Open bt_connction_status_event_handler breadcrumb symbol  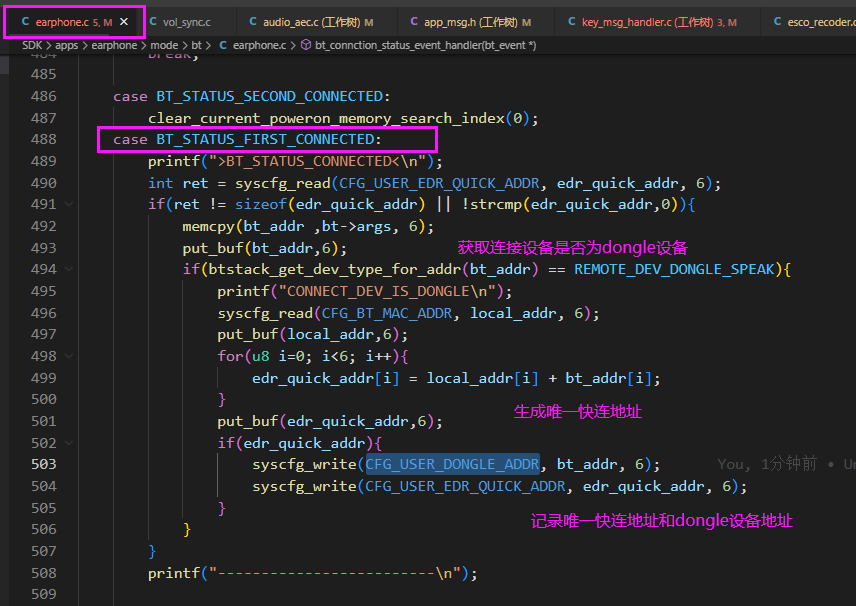tap(426, 45)
